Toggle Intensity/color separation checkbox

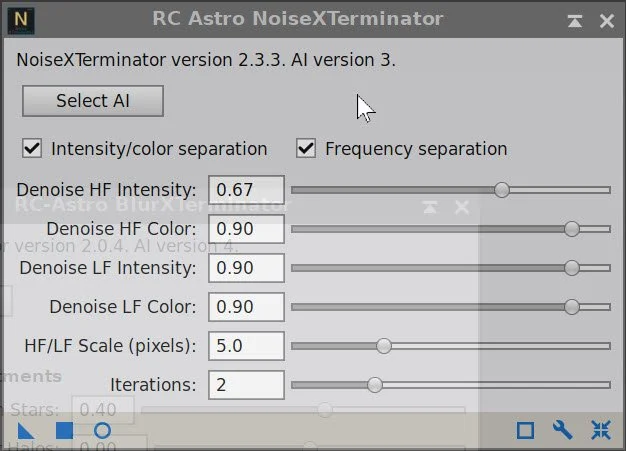(32, 148)
